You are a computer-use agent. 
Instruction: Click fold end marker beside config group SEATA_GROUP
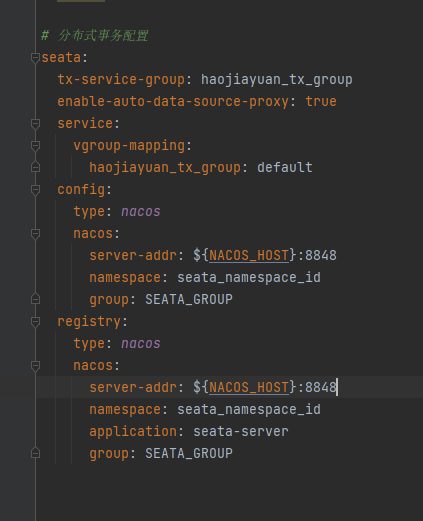(x=35, y=299)
